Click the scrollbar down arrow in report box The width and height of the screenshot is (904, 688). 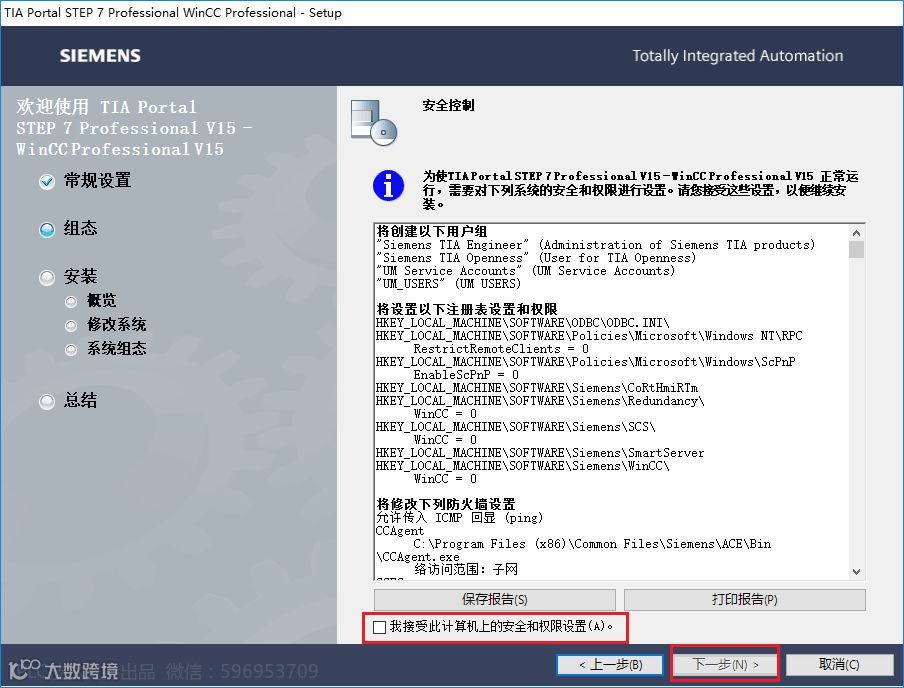(x=856, y=572)
